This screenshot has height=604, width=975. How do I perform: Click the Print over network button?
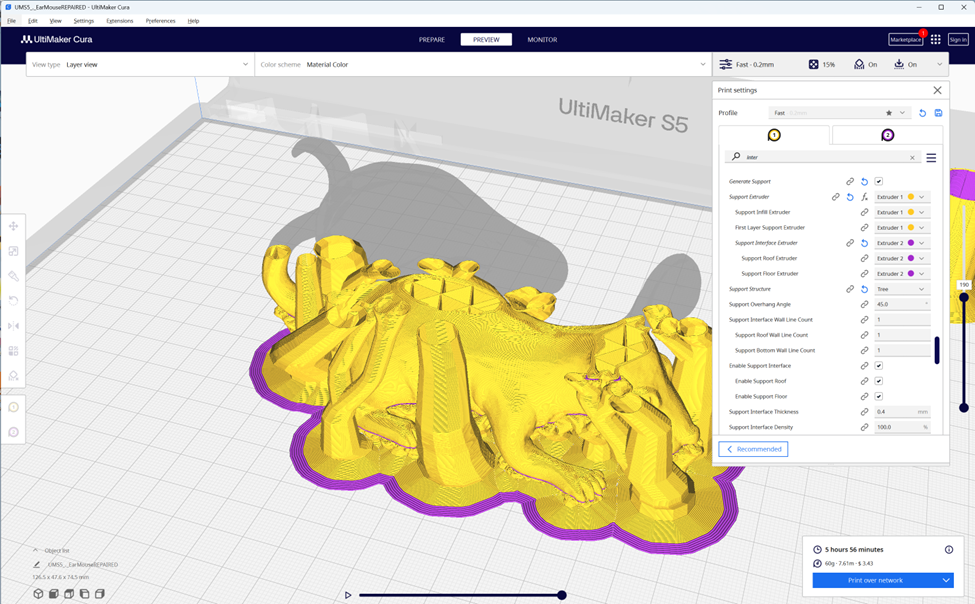tap(874, 580)
